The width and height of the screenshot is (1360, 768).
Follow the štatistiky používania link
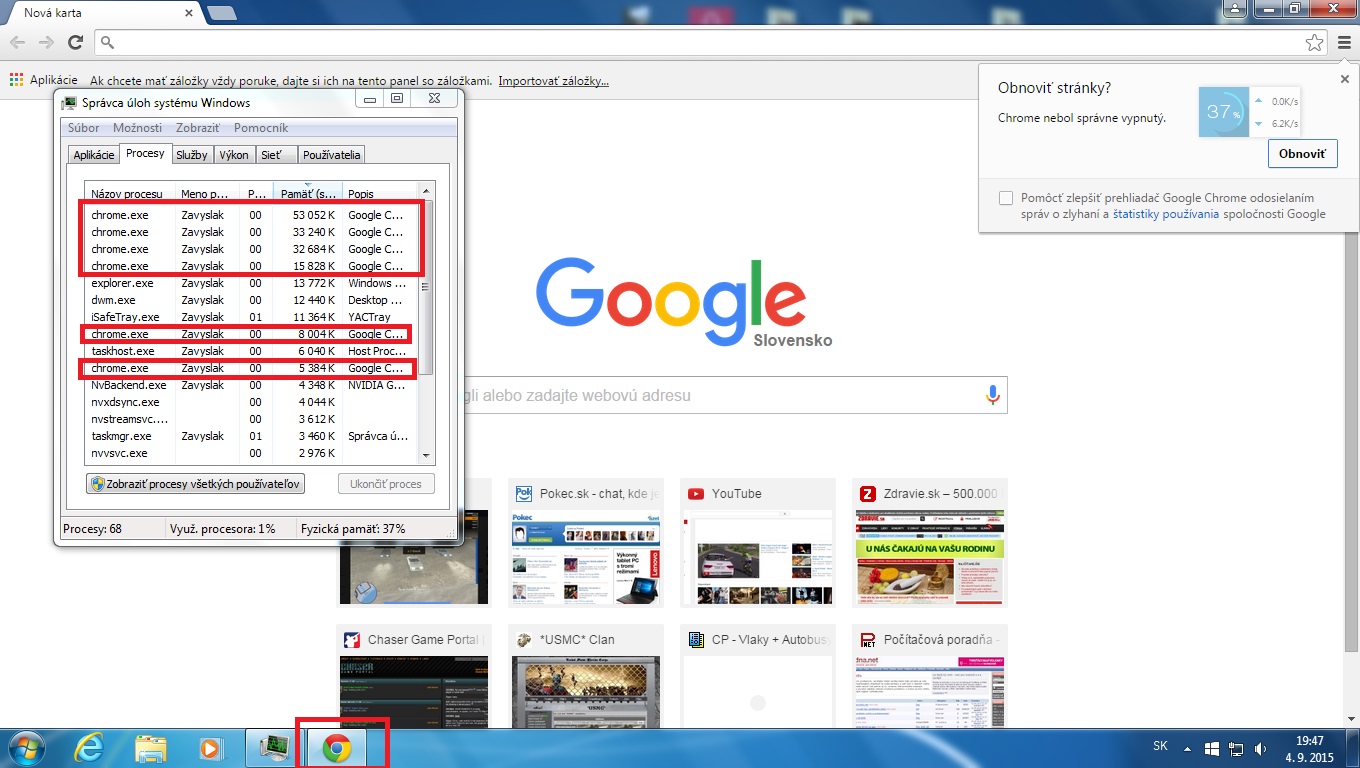(1166, 213)
